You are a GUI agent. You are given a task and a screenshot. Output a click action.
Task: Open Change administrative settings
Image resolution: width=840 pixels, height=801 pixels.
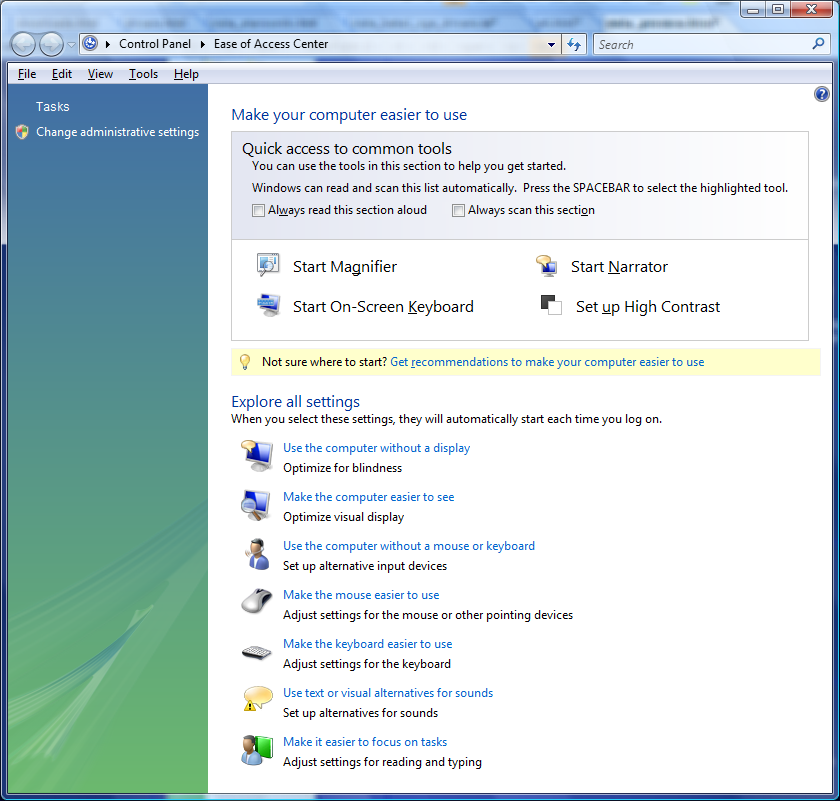click(117, 132)
